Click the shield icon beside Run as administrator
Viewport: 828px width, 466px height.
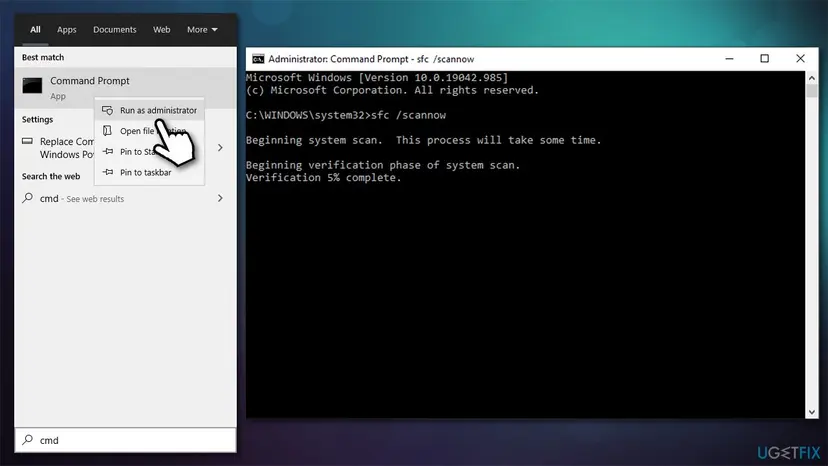click(107, 110)
